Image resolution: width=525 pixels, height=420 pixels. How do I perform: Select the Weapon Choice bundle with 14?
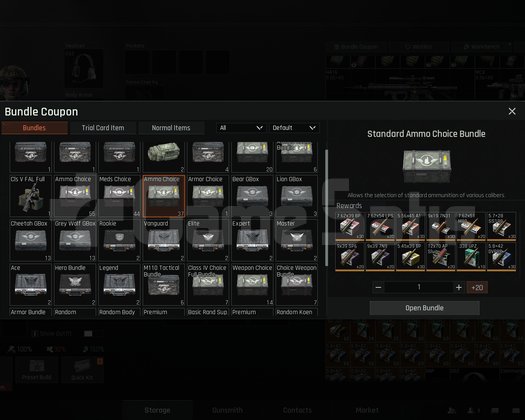[x=252, y=285]
